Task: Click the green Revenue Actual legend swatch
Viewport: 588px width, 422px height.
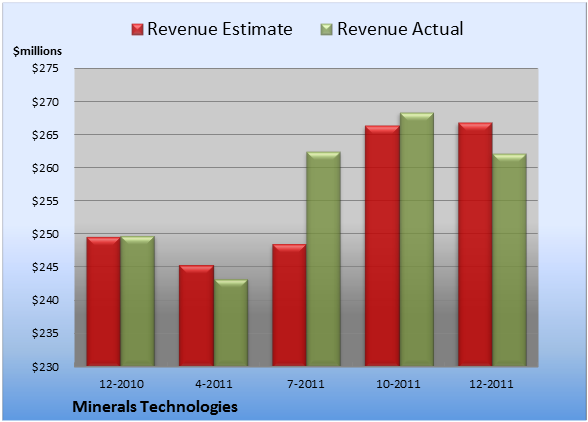Action: (327, 30)
